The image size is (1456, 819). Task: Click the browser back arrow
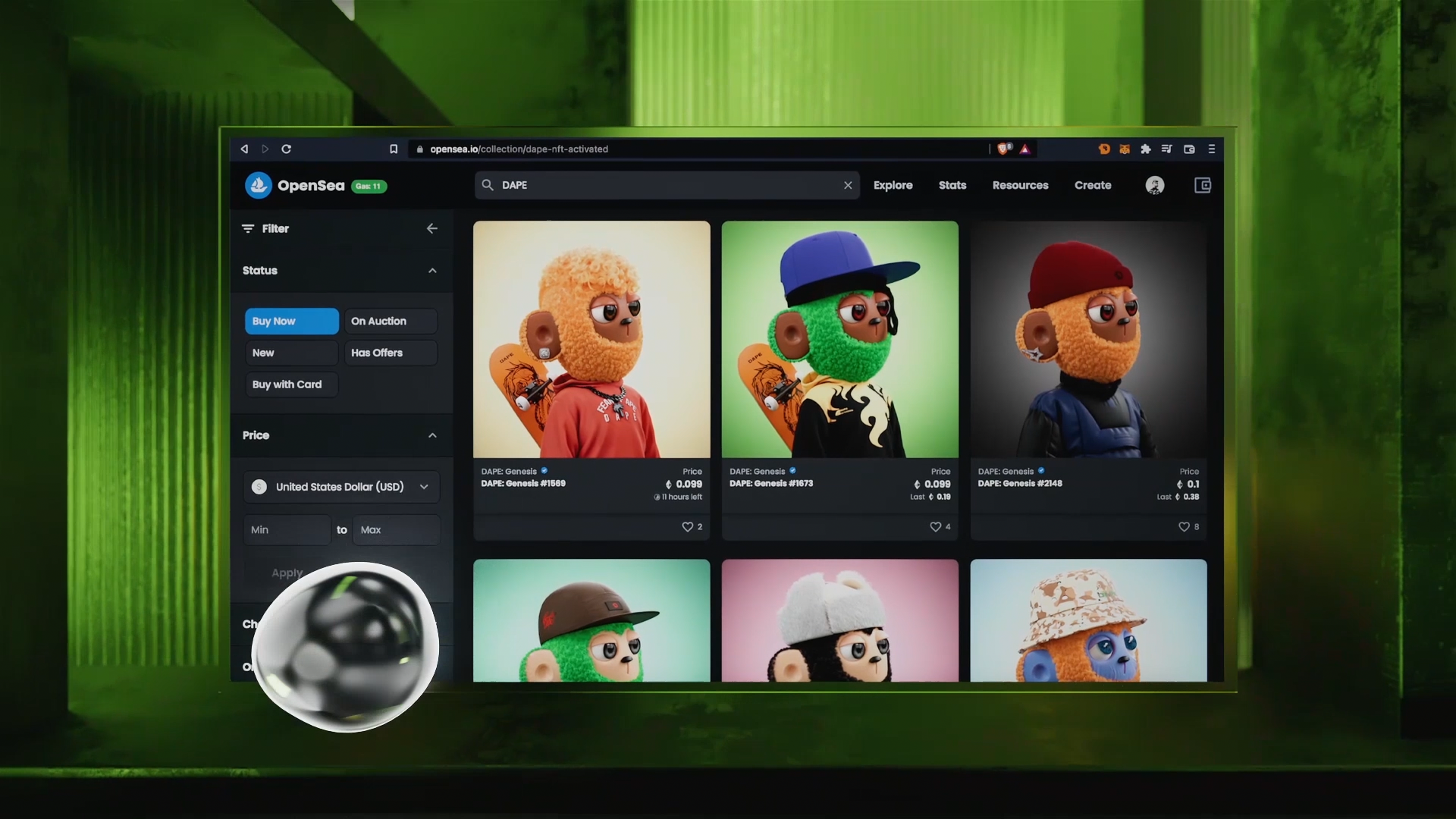pos(244,149)
